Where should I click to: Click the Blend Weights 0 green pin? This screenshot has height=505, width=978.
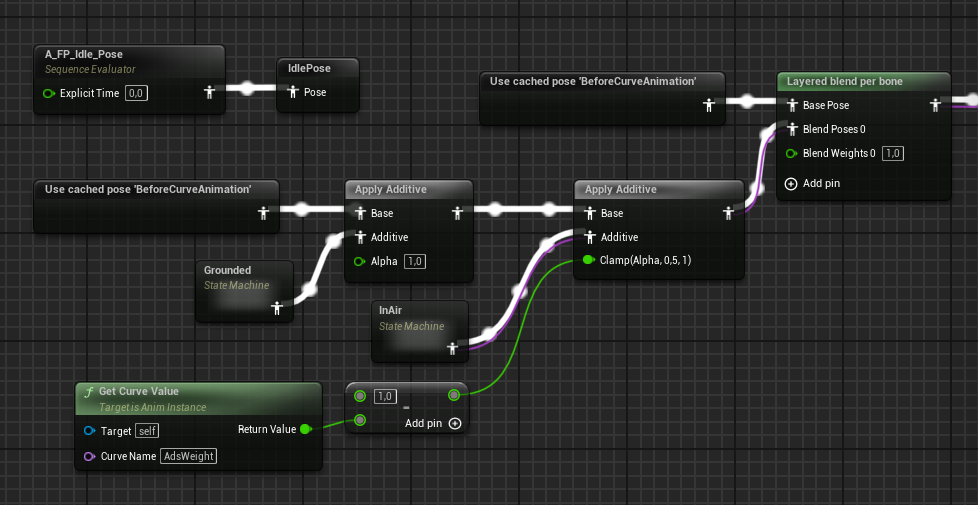coord(792,153)
